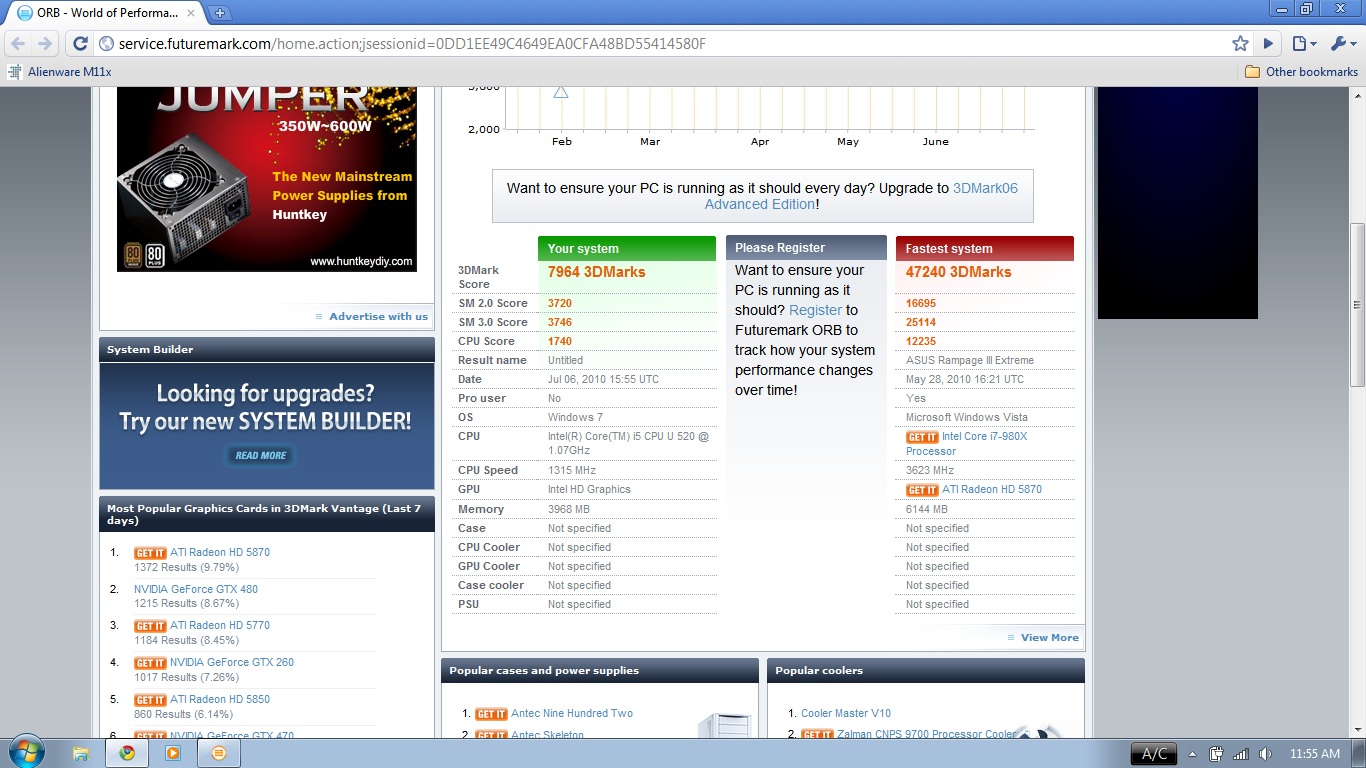Open the Other bookmarks folder
Viewport: 1366px width, 768px height.
pyautogui.click(x=1301, y=72)
